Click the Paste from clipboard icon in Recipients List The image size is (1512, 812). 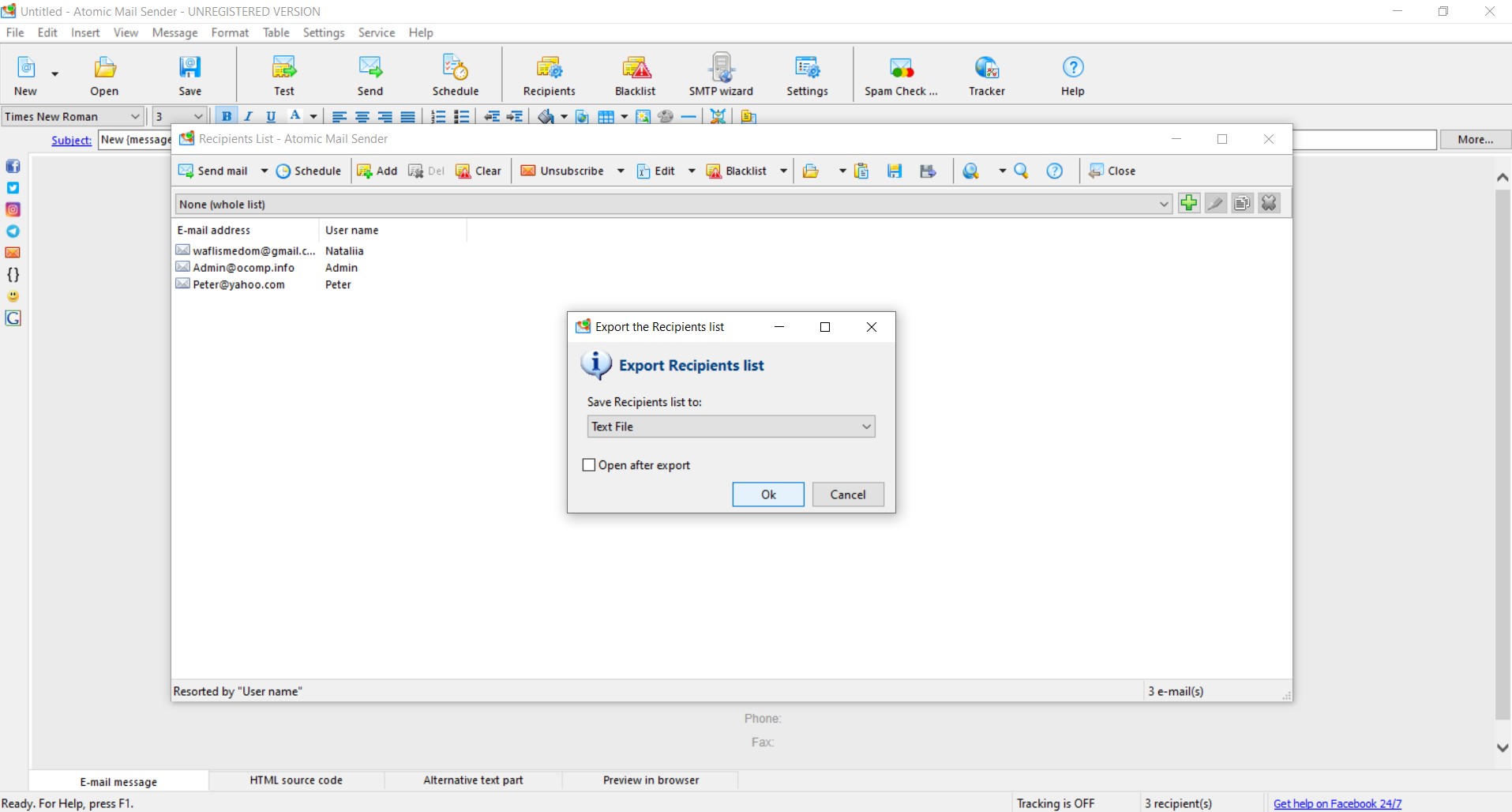[x=861, y=171]
